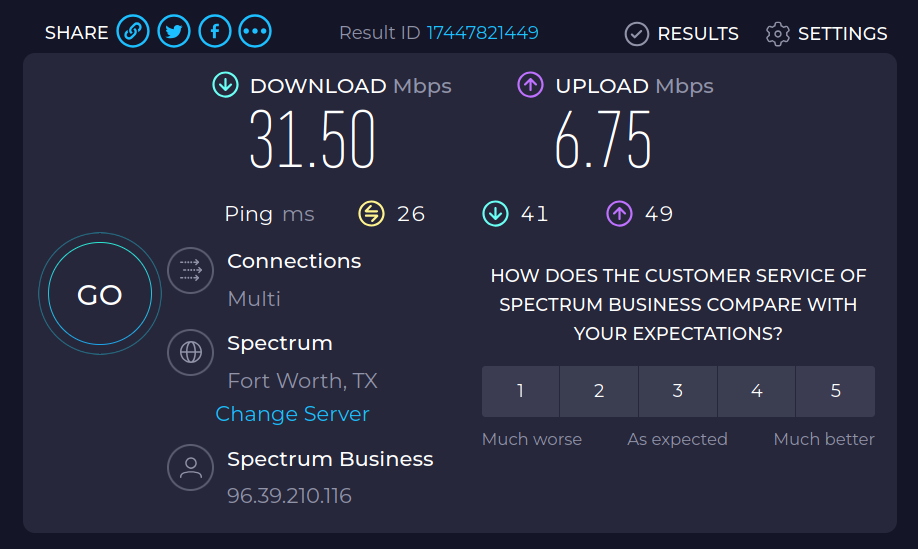Share result on Twitter
Screen dimensions: 918x549
[174, 32]
